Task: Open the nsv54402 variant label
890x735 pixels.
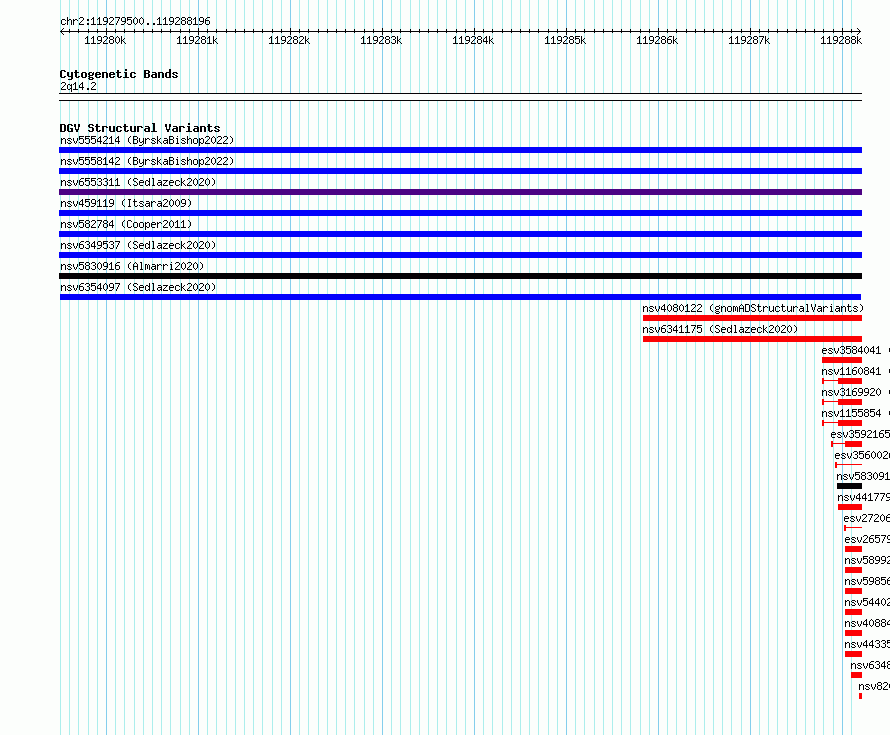Action: pos(867,602)
